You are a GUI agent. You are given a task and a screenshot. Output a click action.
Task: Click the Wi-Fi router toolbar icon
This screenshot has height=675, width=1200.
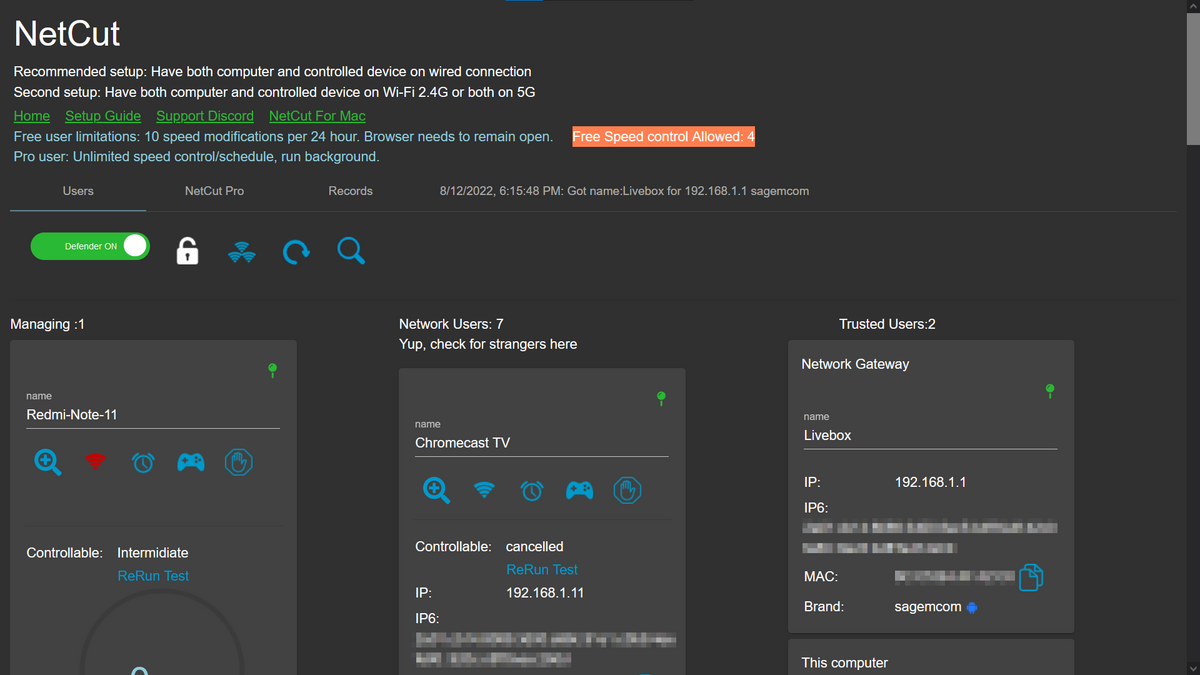pyautogui.click(x=241, y=251)
